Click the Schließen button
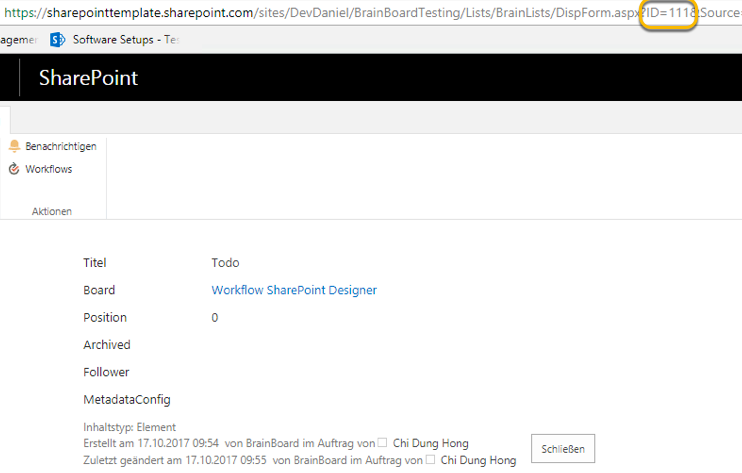This screenshot has height=473, width=742. tap(563, 449)
